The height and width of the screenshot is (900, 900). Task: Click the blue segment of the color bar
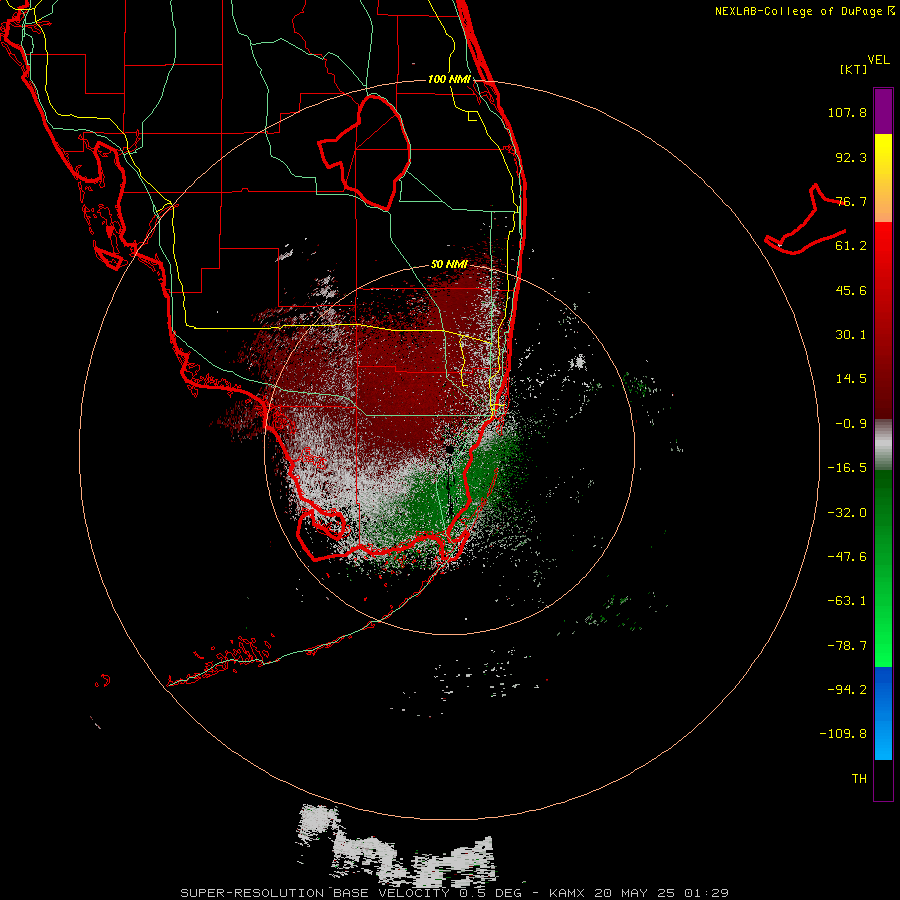point(883,713)
